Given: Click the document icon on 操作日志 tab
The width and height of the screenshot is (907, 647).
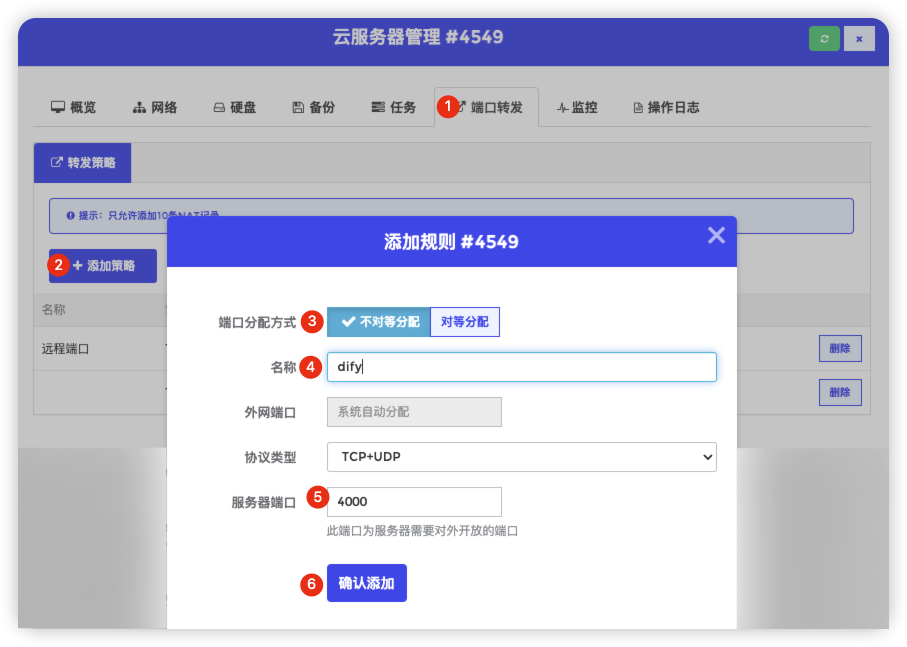Looking at the screenshot, I should (638, 108).
